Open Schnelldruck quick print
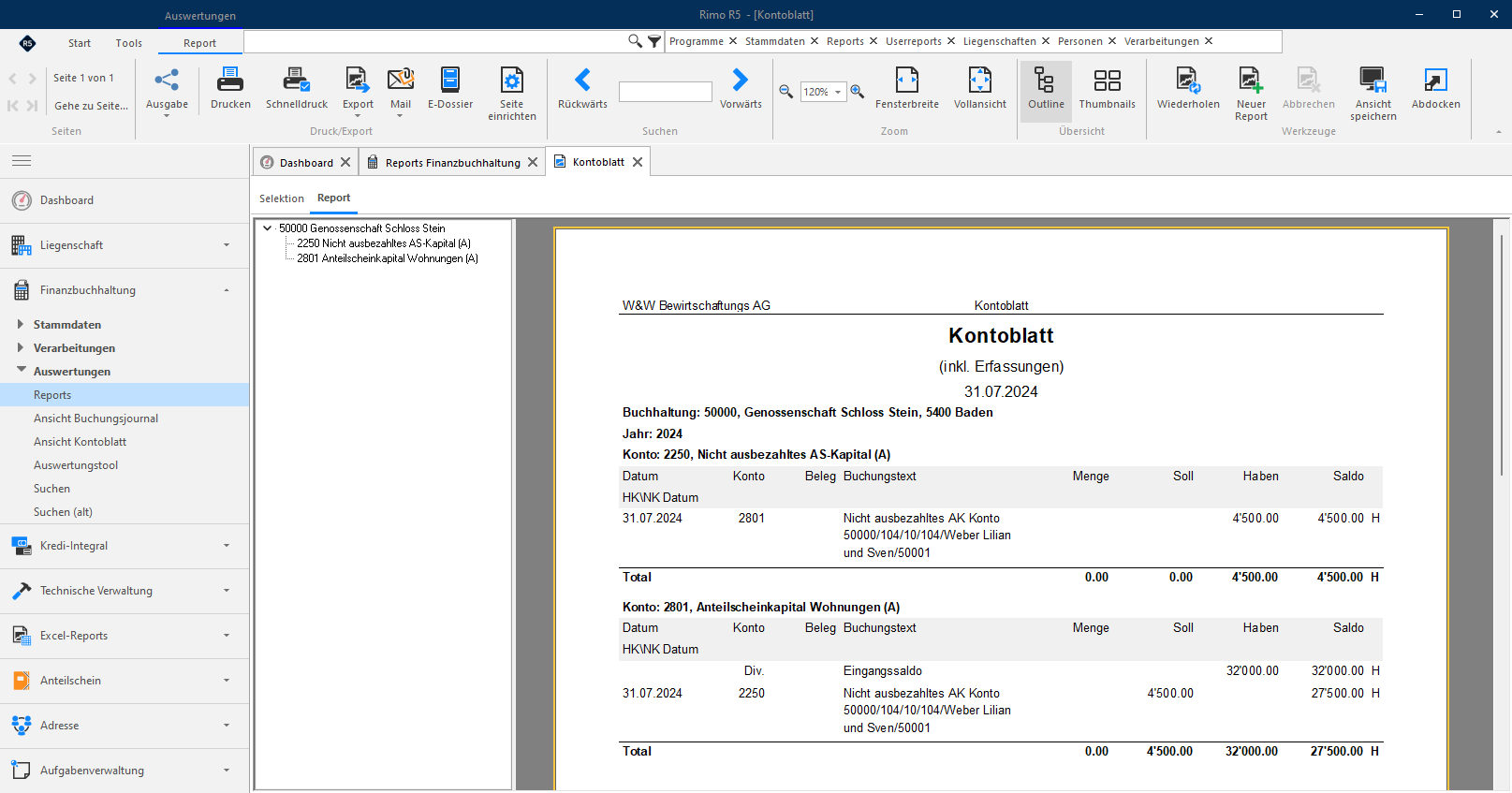Screen dimensions: 1512x793 (x=297, y=89)
